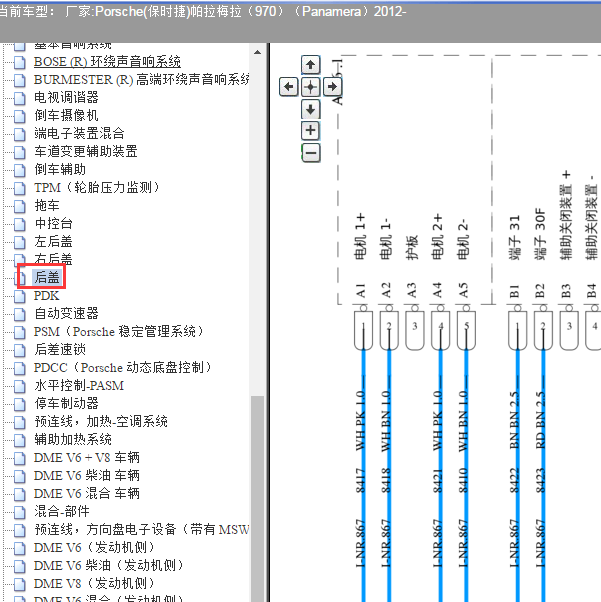
Task: Open DME V6 混合 车辆 entry
Action: click(x=86, y=494)
